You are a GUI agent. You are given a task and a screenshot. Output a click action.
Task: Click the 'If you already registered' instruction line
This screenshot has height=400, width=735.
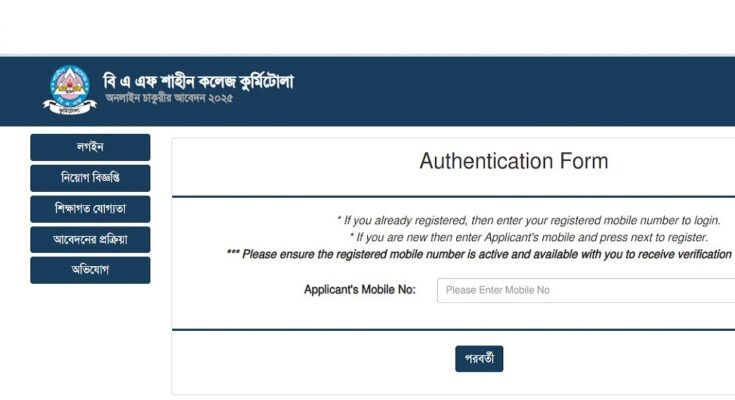[x=528, y=220]
